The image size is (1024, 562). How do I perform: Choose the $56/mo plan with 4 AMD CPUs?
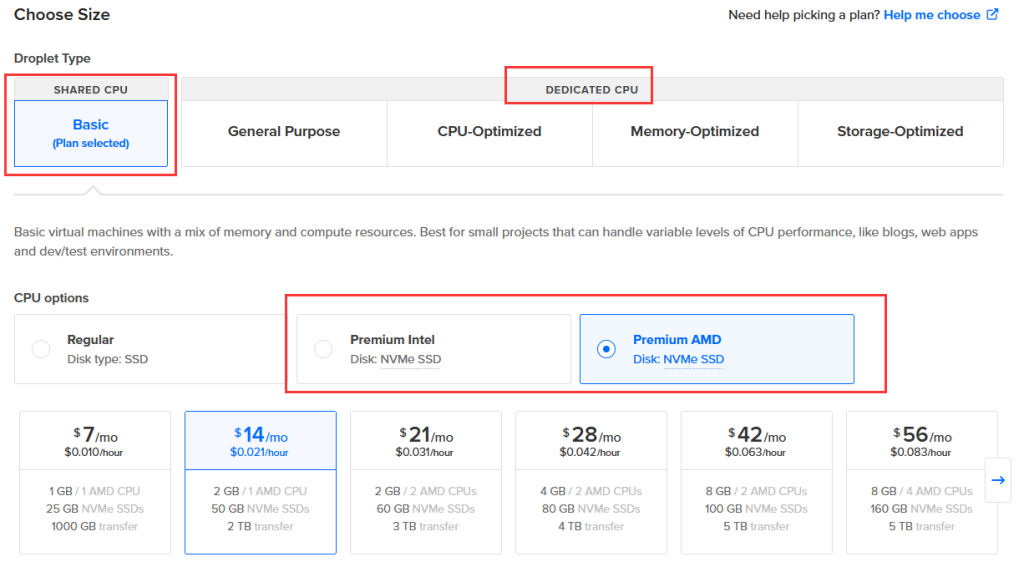921,482
